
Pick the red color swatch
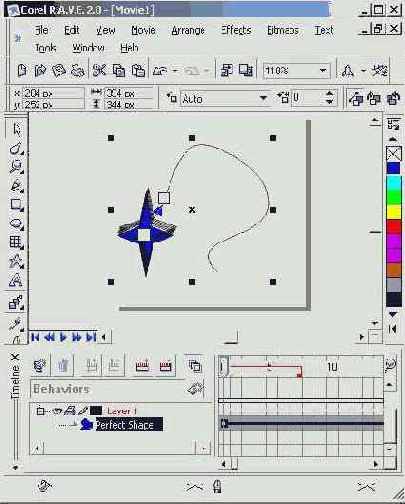click(394, 226)
